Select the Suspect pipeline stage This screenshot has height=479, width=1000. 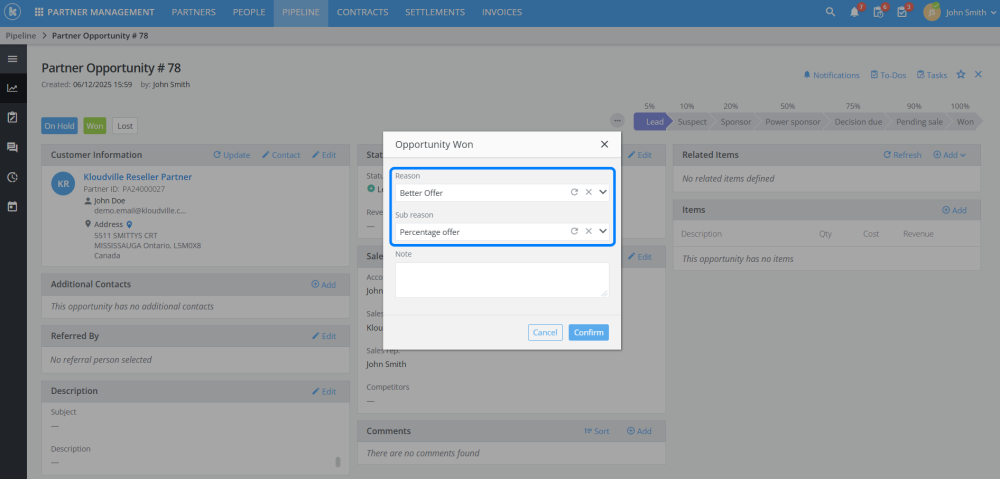(691, 121)
